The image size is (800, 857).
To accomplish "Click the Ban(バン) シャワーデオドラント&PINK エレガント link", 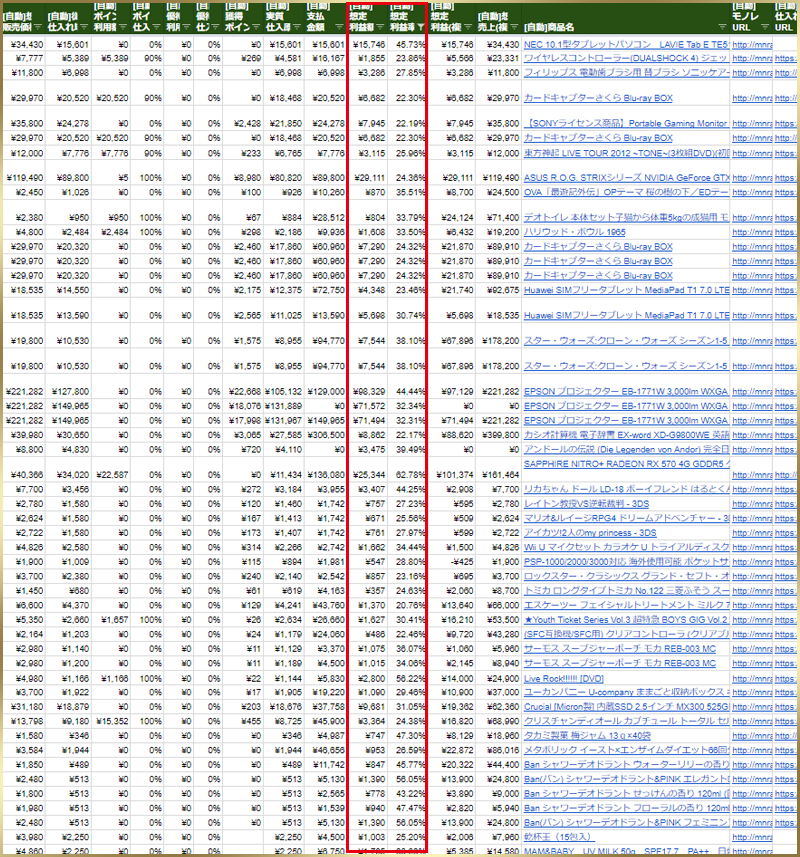I will pos(626,779).
